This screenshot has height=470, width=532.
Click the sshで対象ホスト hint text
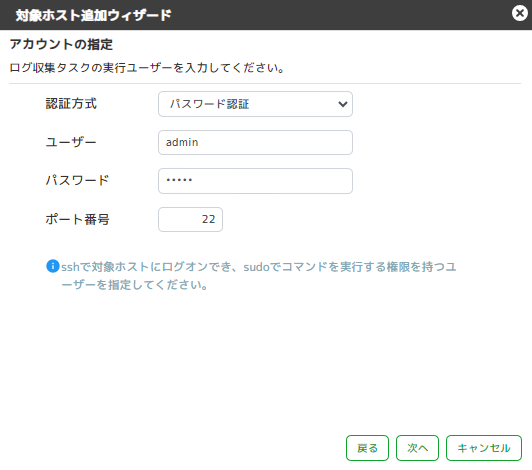tap(259, 276)
